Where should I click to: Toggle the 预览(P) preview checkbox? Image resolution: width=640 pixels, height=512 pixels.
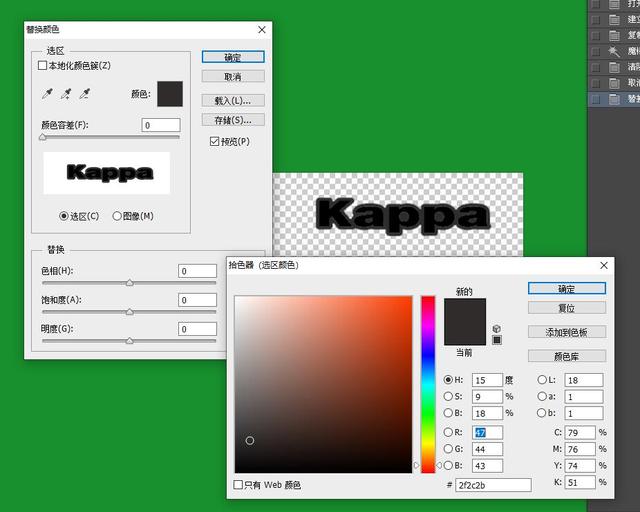click(x=214, y=141)
